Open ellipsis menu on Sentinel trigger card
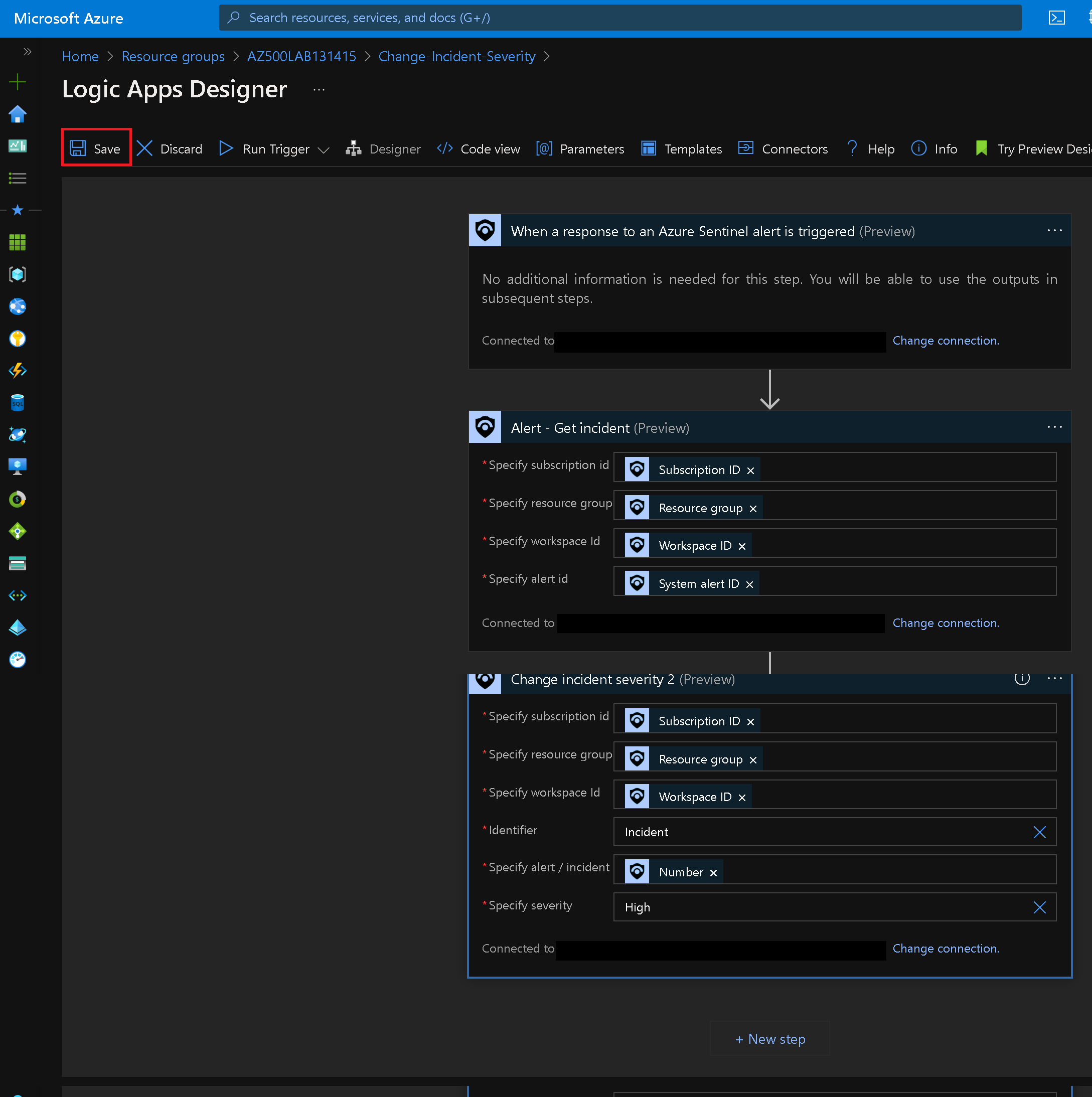The height and width of the screenshot is (1097, 1092). pos(1054,231)
